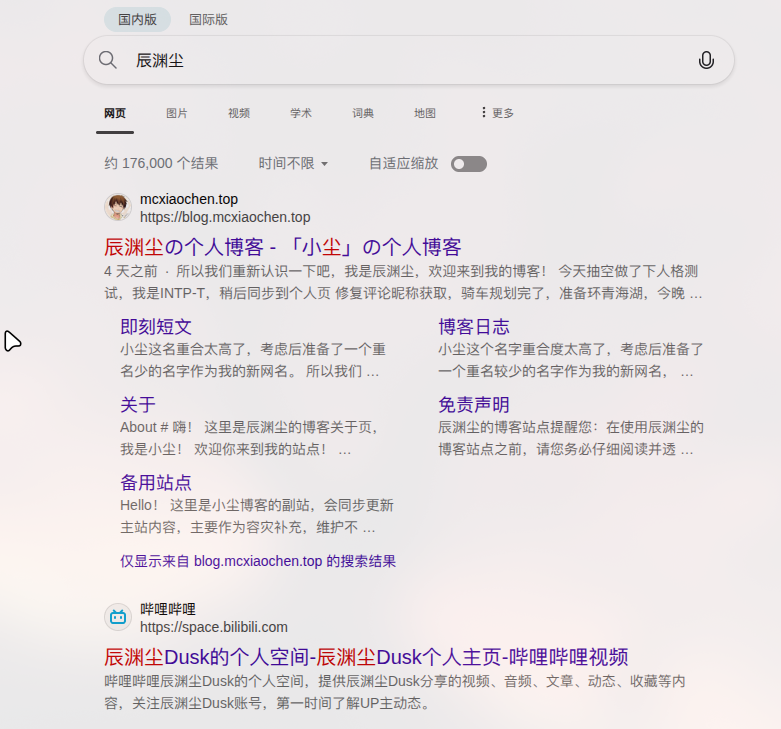The height and width of the screenshot is (729, 781).
Task: Click the mcxiaochen.top site name
Action: 189,199
